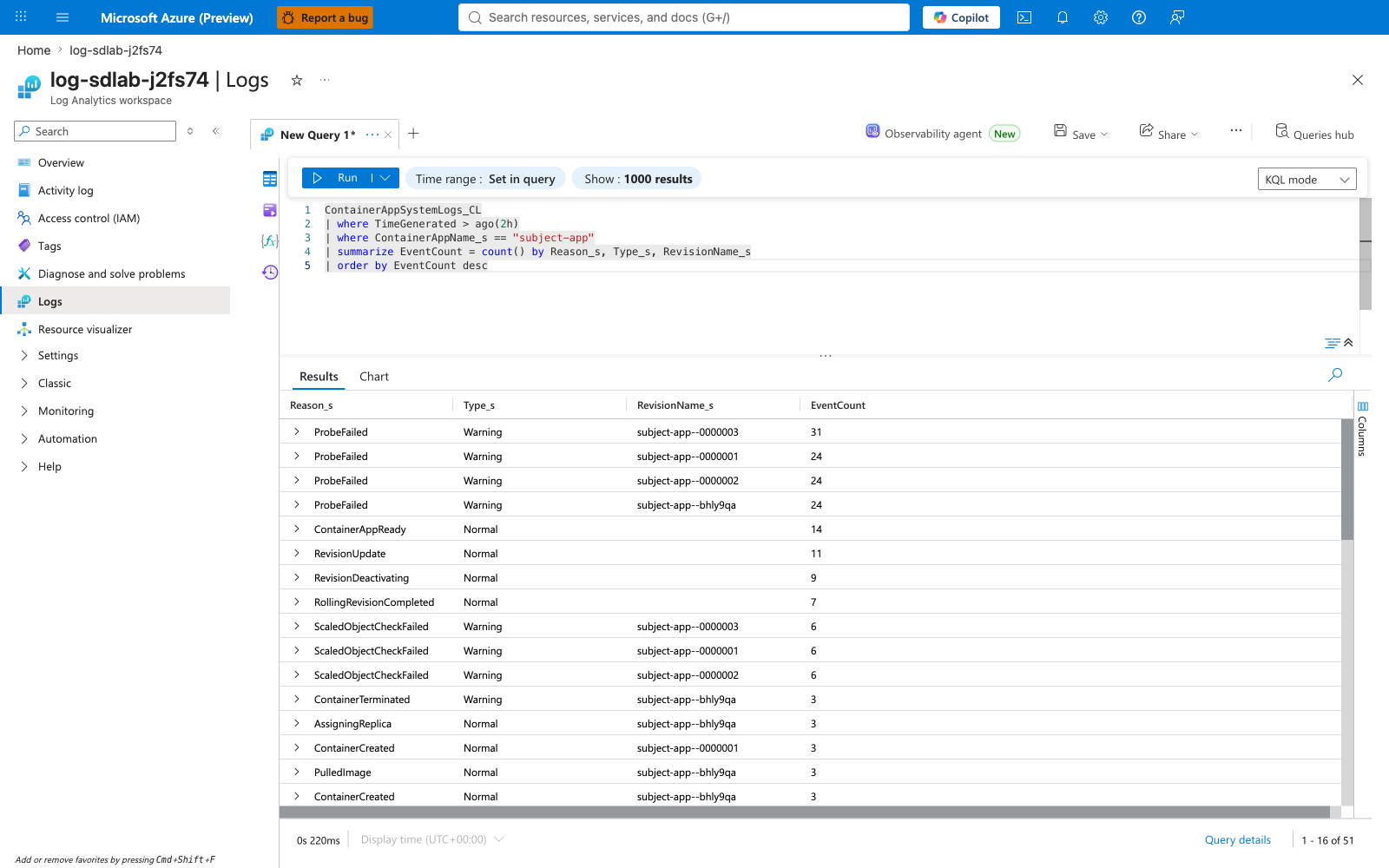Favorite this workspace with the star icon
Viewport: 1389px width, 868px height.
pyautogui.click(x=297, y=80)
